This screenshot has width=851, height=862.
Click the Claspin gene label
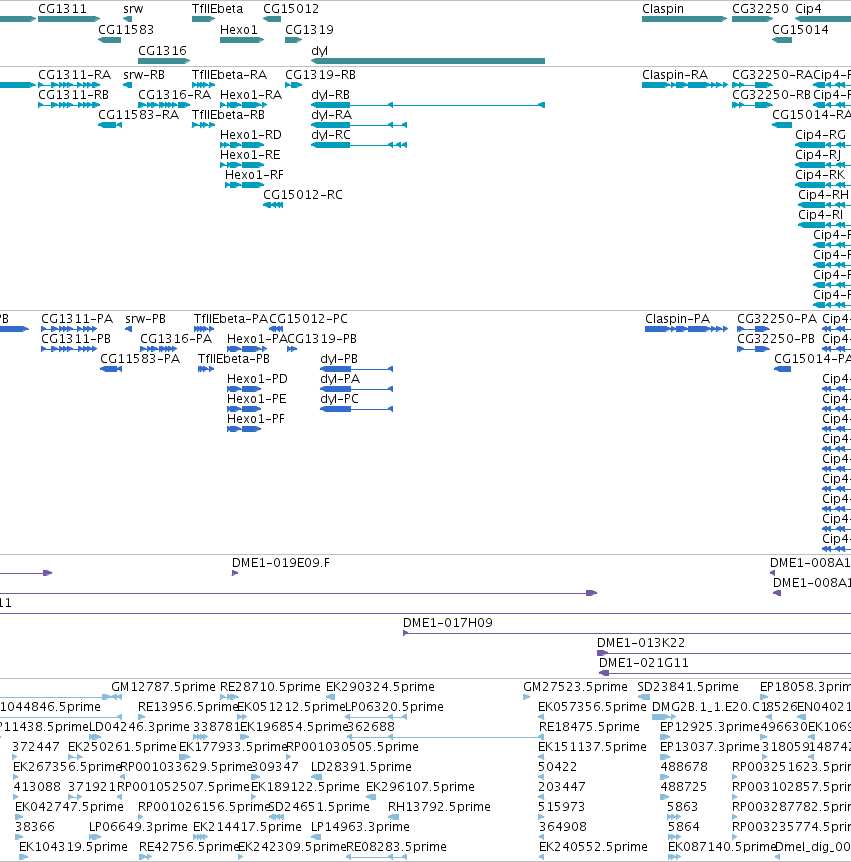point(663,9)
